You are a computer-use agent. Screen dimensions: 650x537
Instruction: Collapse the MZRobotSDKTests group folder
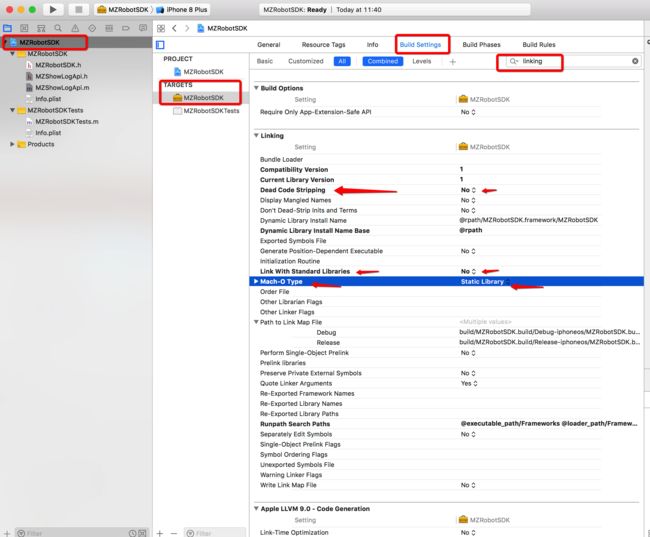click(x=12, y=110)
